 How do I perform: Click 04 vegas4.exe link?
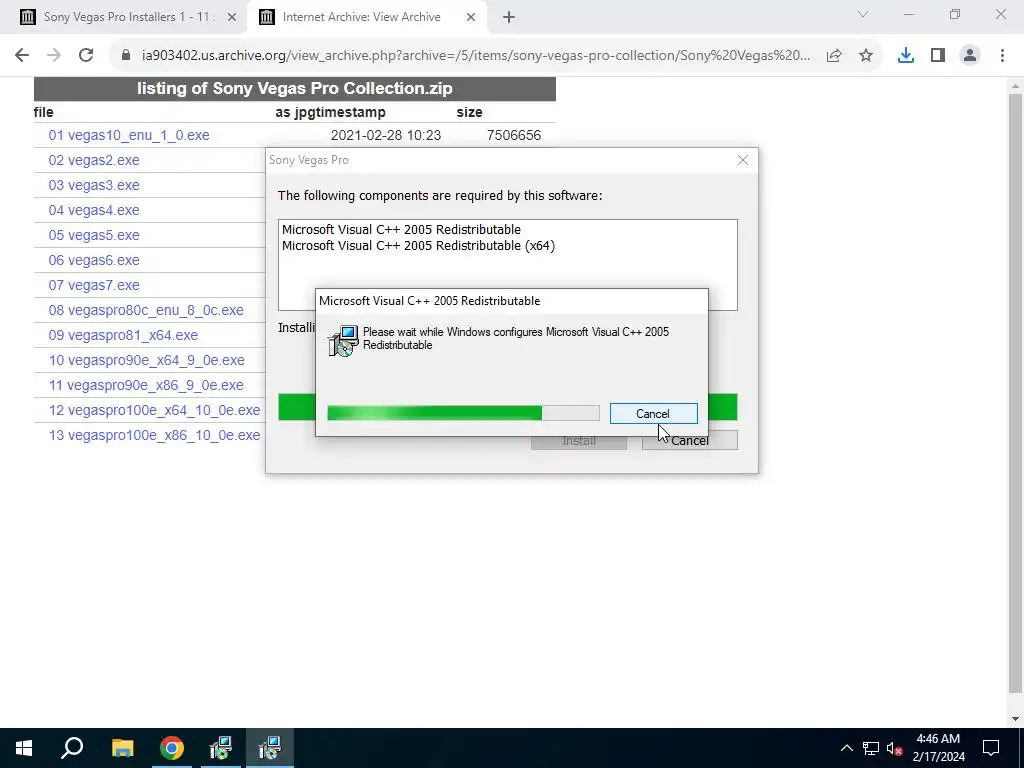pos(93,210)
